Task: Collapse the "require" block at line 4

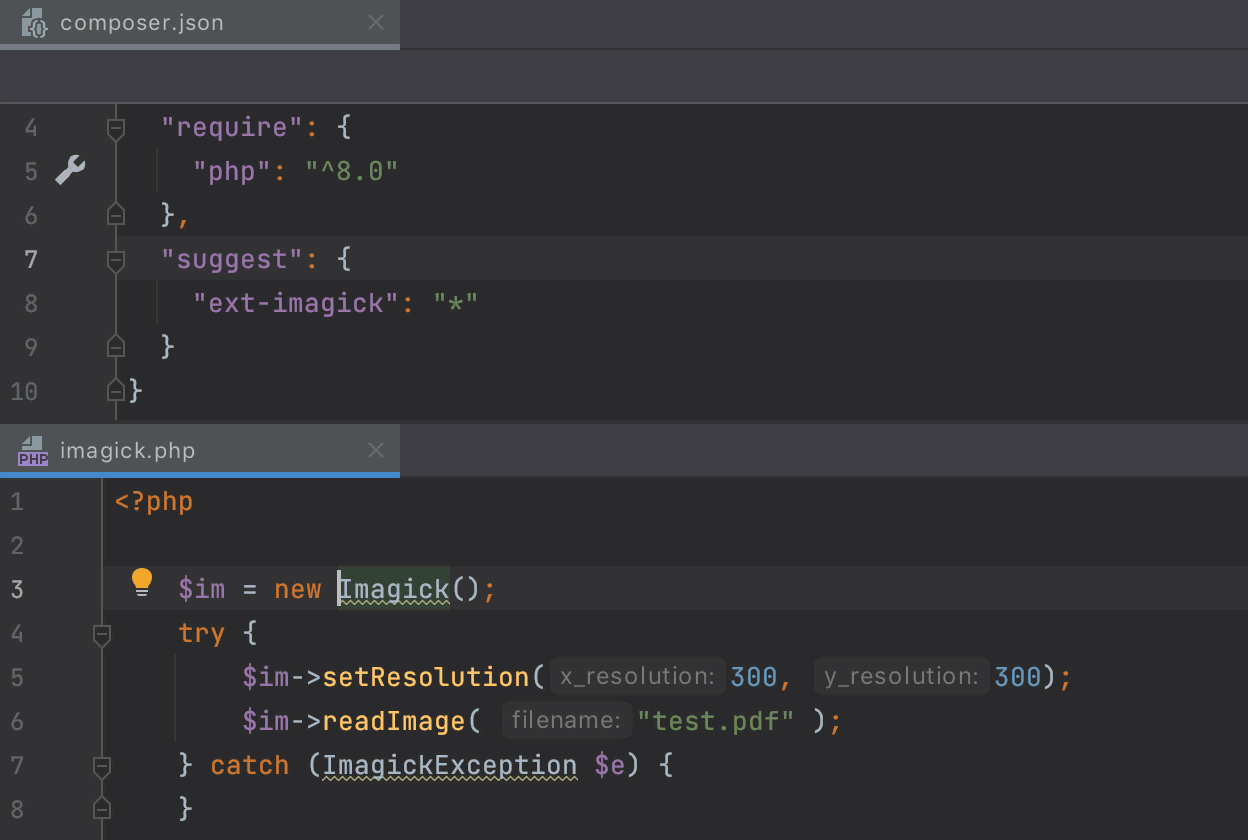Action: click(115, 126)
